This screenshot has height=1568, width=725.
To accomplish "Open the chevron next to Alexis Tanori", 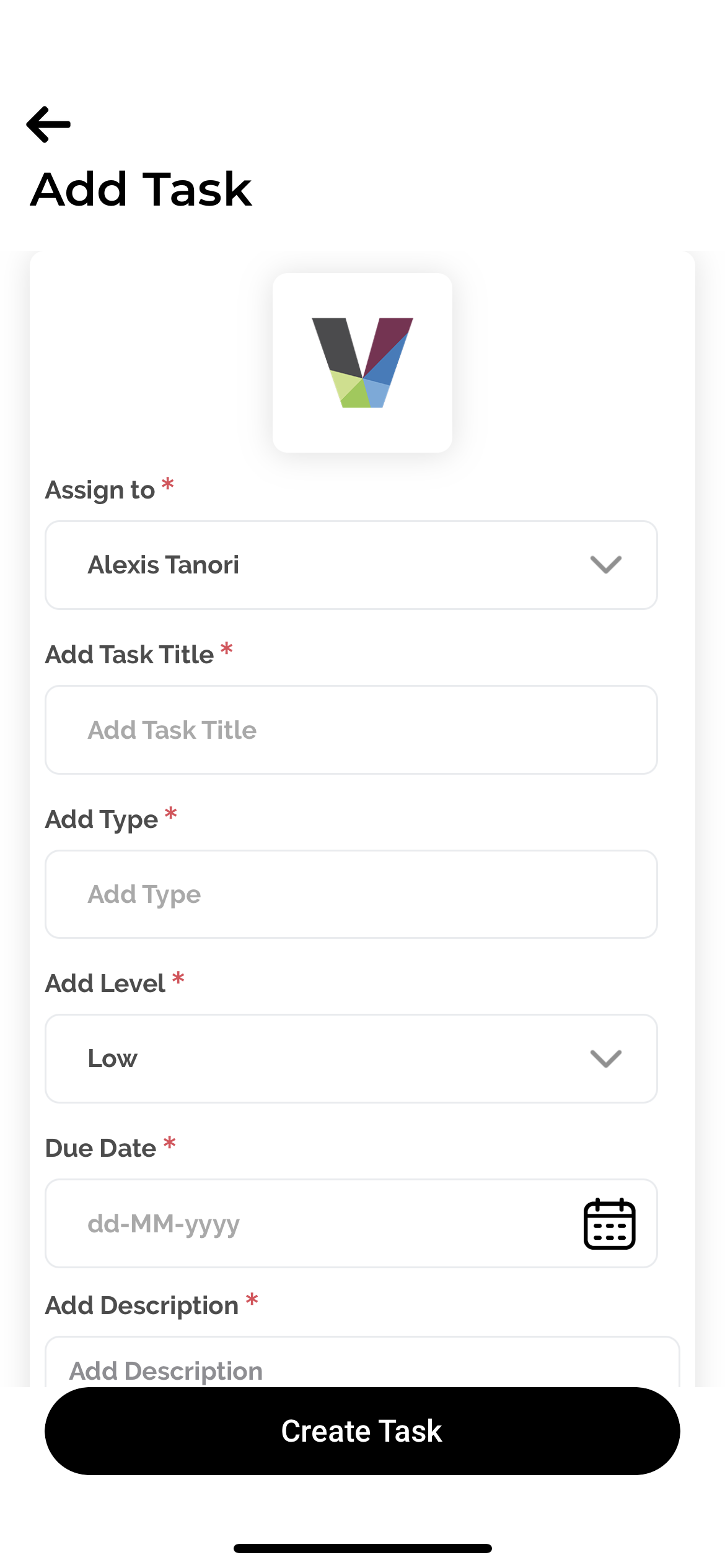I will [x=605, y=564].
